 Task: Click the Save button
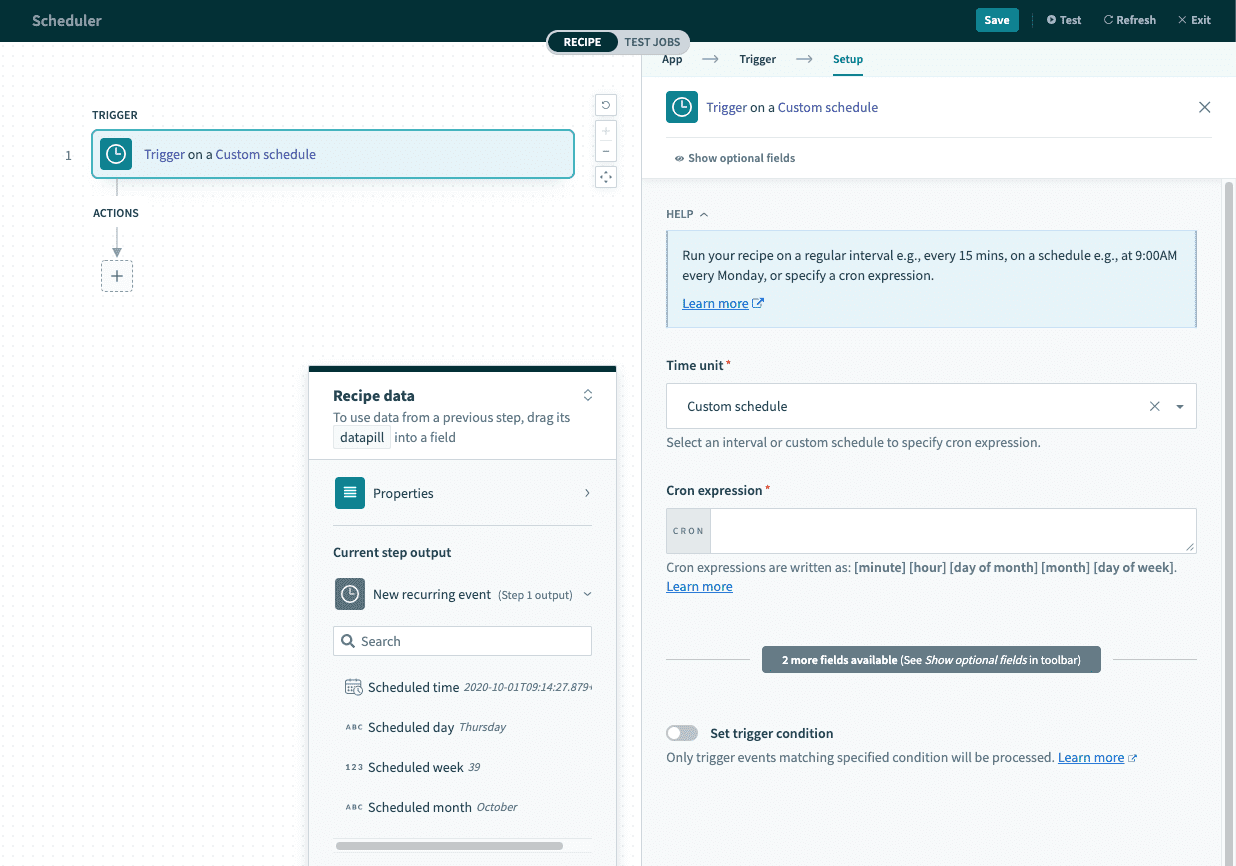[997, 19]
